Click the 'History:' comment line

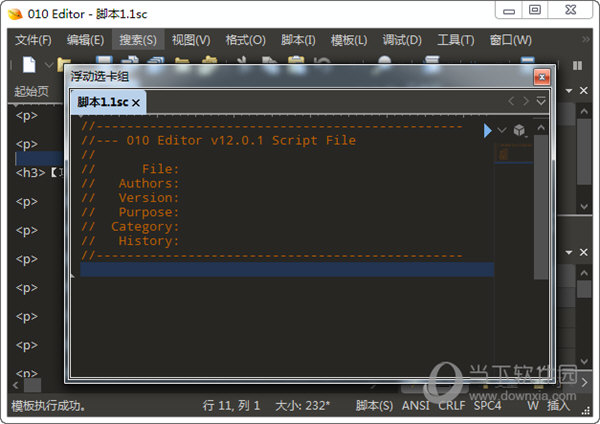(x=130, y=241)
